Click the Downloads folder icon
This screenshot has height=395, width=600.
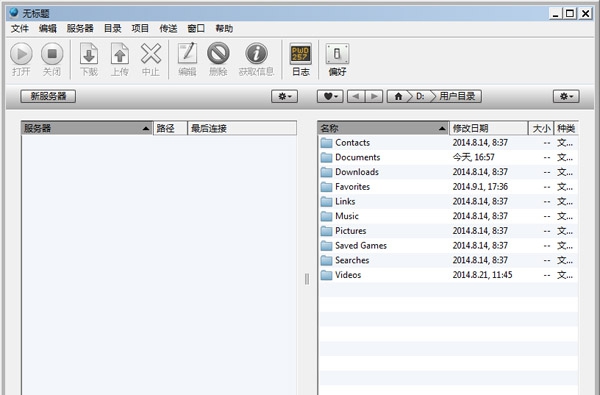(326, 172)
